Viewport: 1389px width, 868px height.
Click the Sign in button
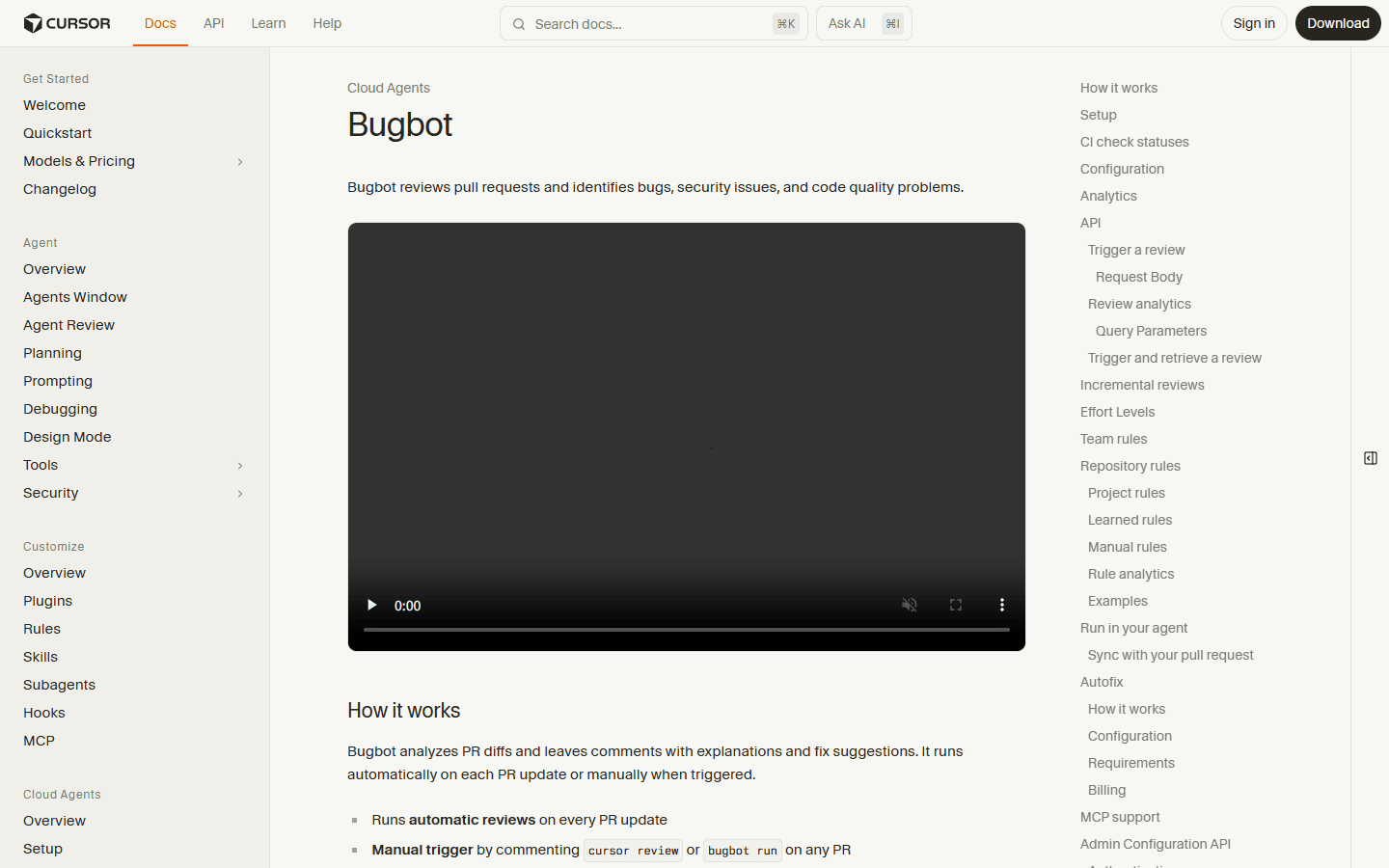tap(1254, 23)
